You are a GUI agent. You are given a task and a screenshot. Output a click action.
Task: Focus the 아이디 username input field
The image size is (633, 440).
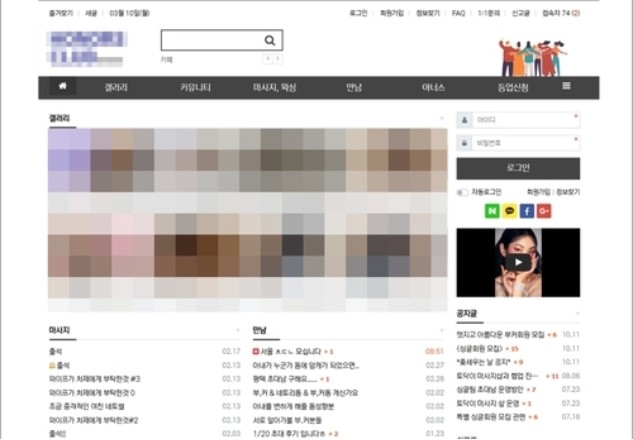click(526, 120)
